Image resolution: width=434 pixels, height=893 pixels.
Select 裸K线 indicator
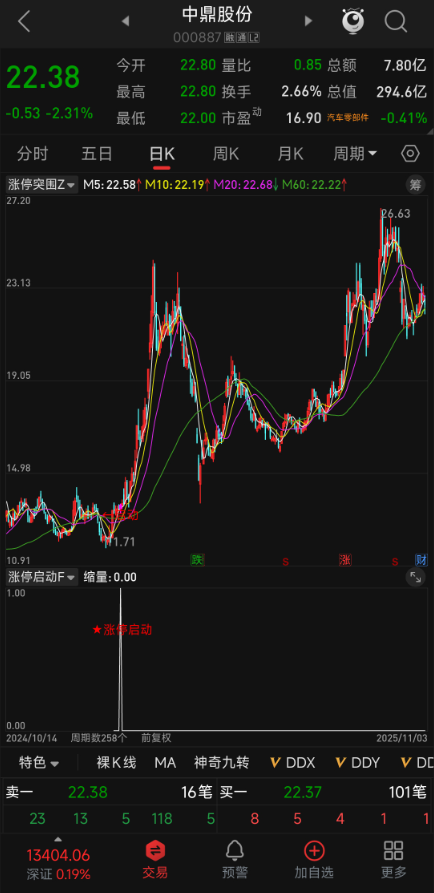point(116,763)
